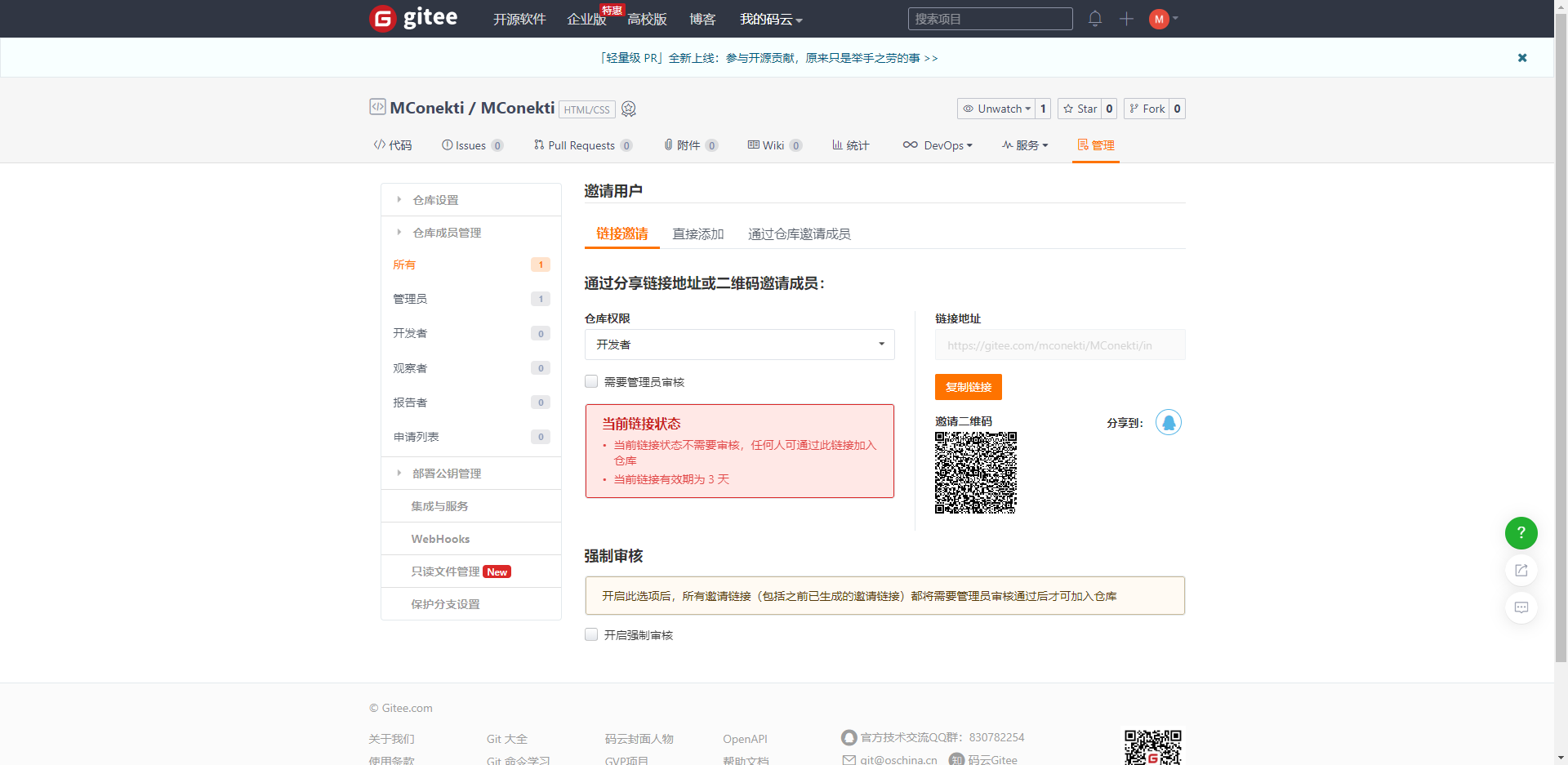Fork the repository
Image resolution: width=1568 pixels, height=765 pixels.
(1147, 109)
